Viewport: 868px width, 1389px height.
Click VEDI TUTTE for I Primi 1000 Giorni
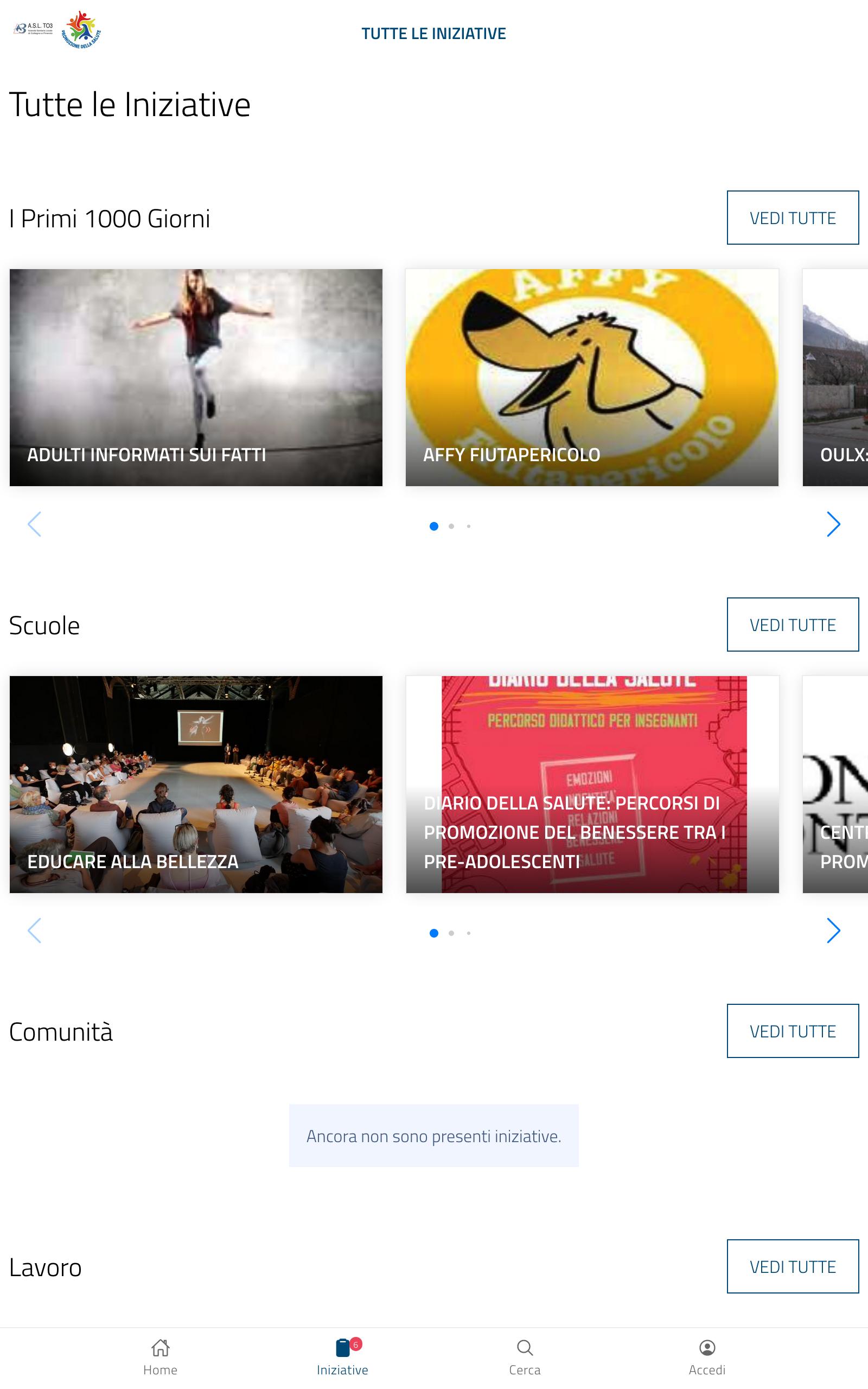[793, 218]
